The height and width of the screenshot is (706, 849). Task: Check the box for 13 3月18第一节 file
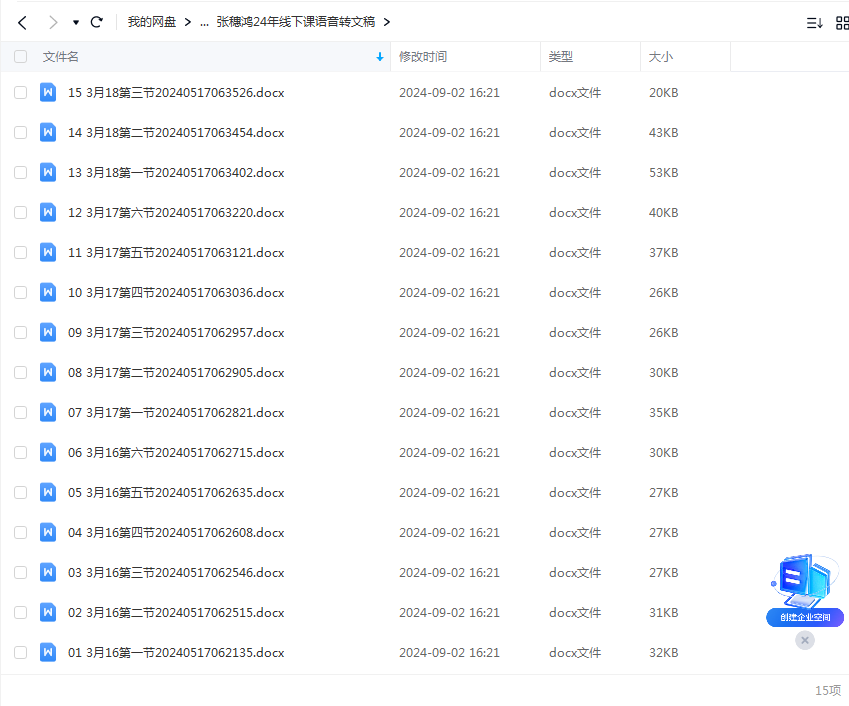[x=21, y=173]
